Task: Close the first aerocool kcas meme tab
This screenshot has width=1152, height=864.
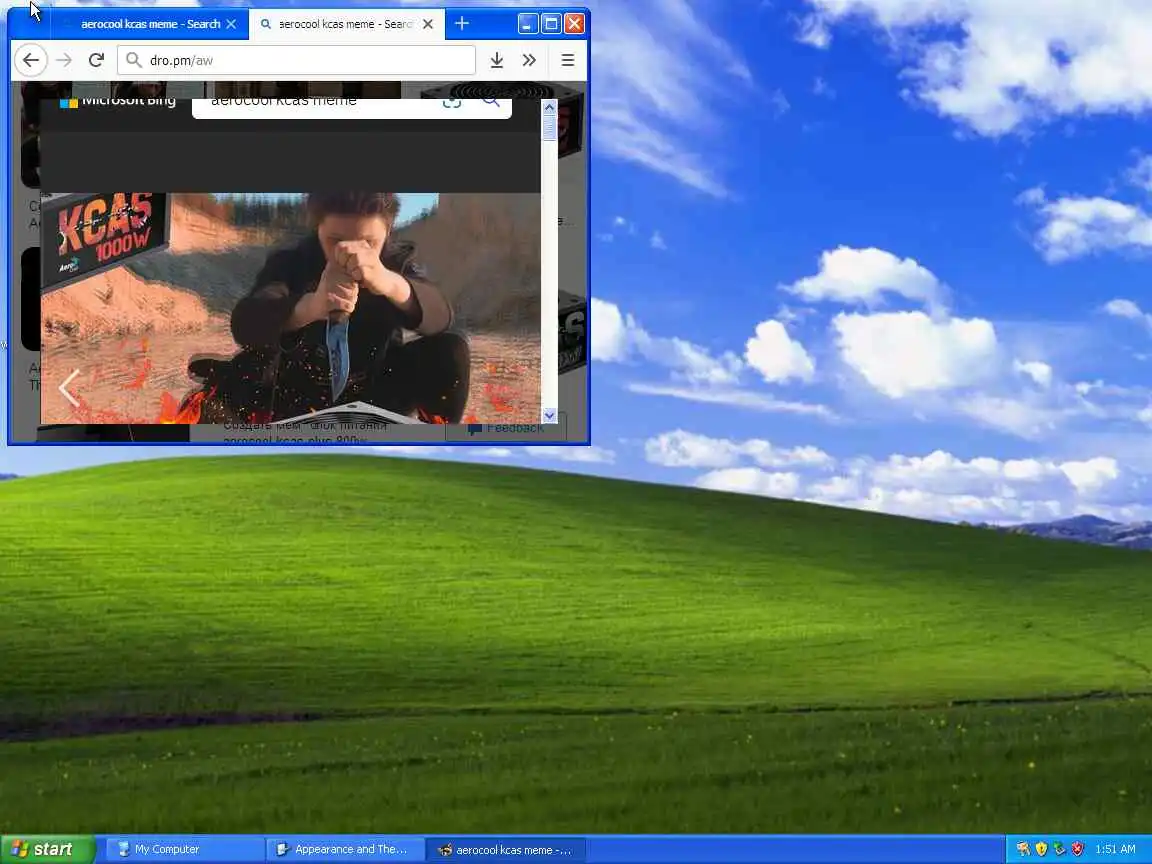Action: coord(231,24)
